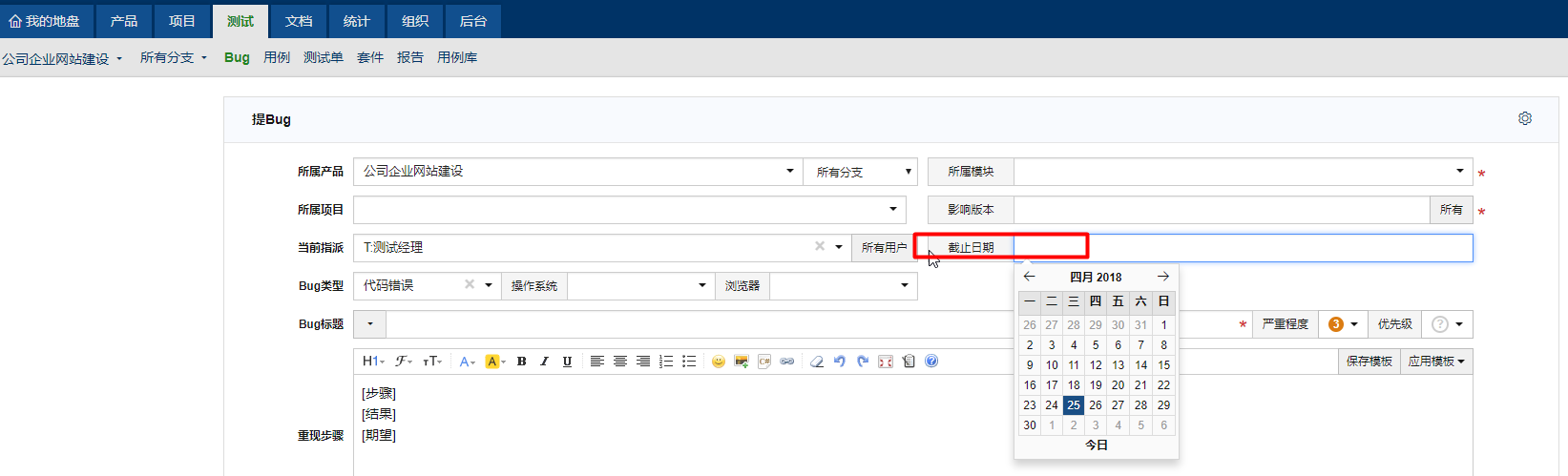Click the 所有用户 button
The image size is (1568, 476).
884,247
